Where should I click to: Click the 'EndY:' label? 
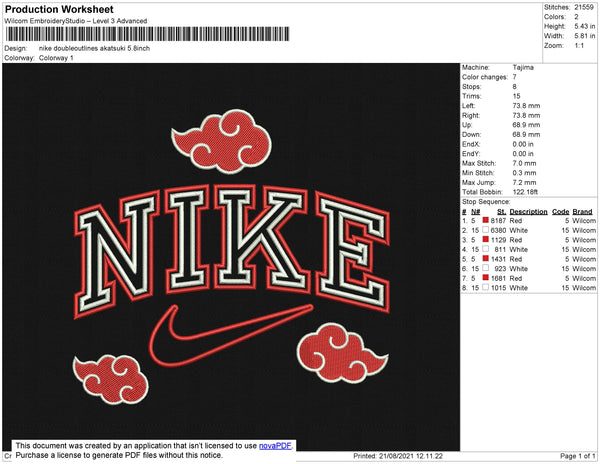[471, 154]
